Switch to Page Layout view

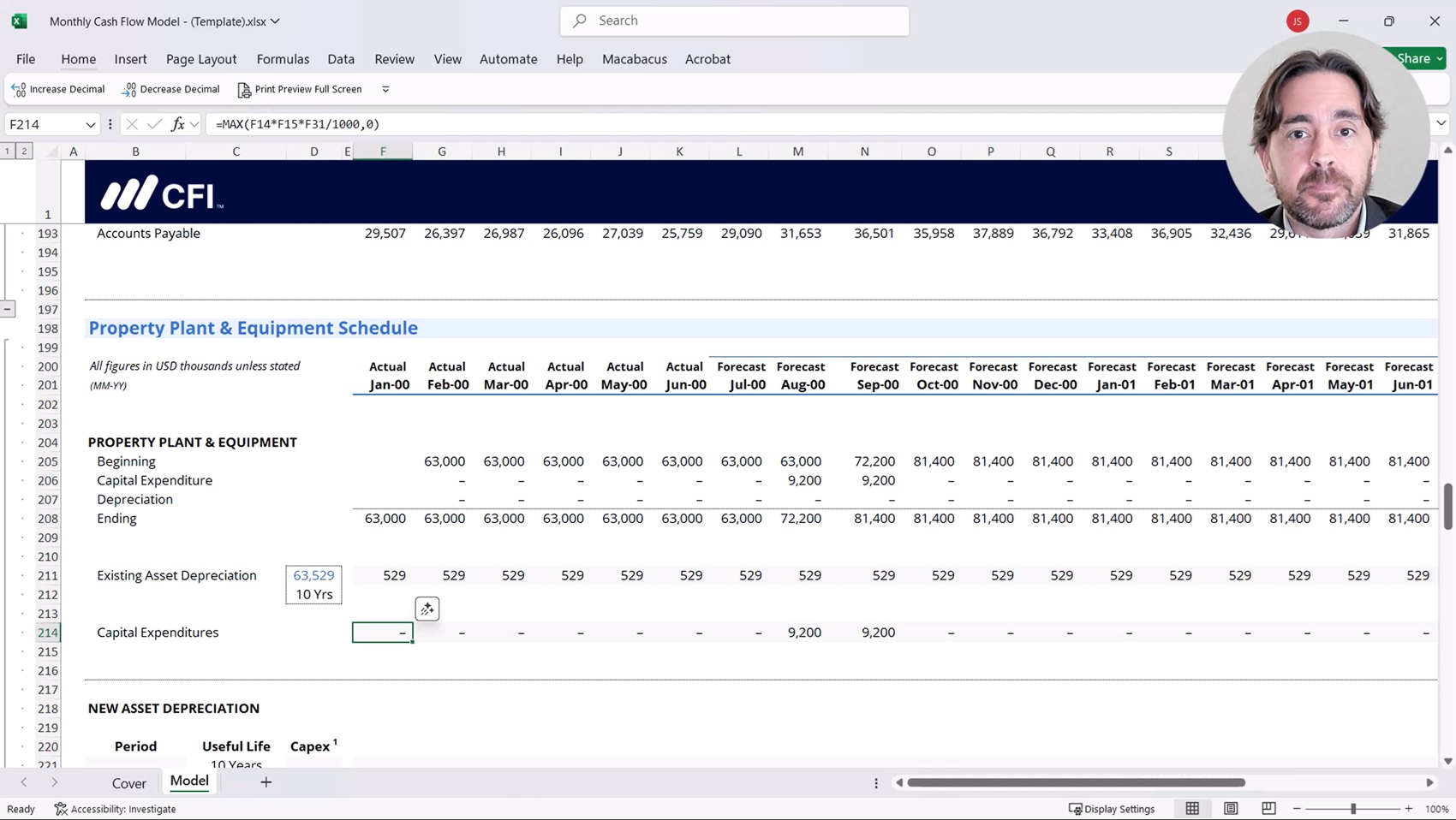pyautogui.click(x=1231, y=809)
